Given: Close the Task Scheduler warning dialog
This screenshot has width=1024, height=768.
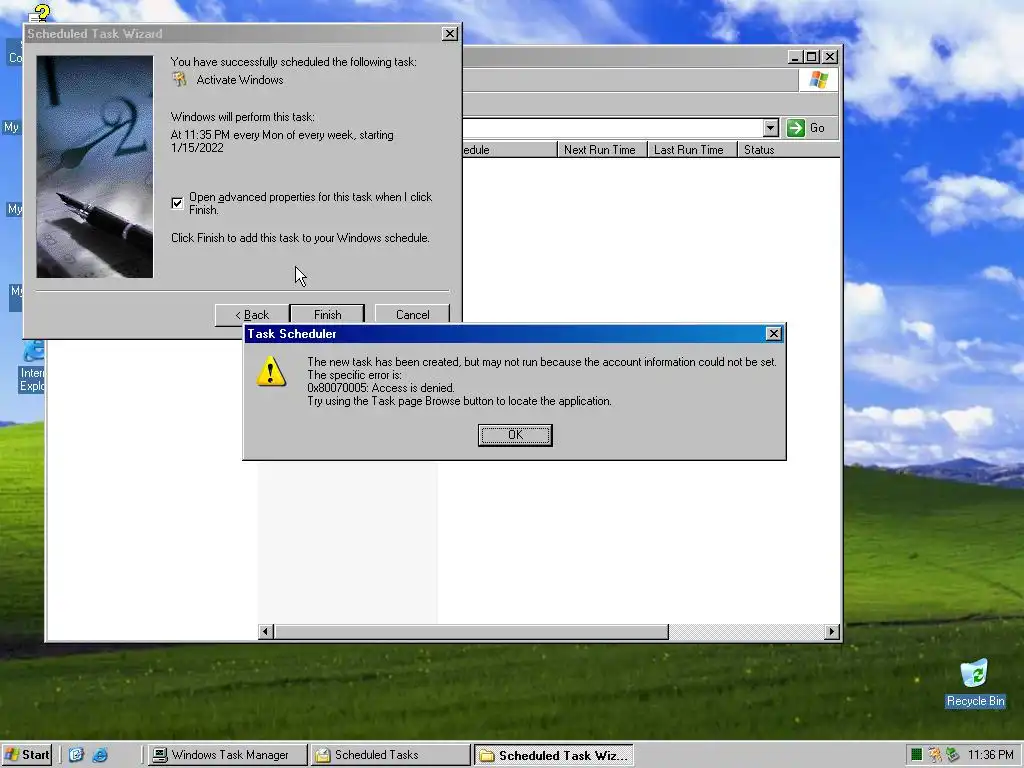Looking at the screenshot, I should tap(773, 334).
